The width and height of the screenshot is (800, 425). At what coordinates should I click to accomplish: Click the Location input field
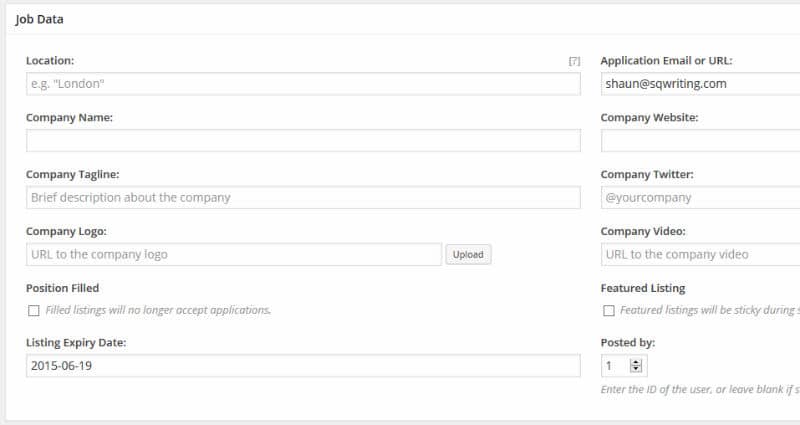(x=303, y=84)
